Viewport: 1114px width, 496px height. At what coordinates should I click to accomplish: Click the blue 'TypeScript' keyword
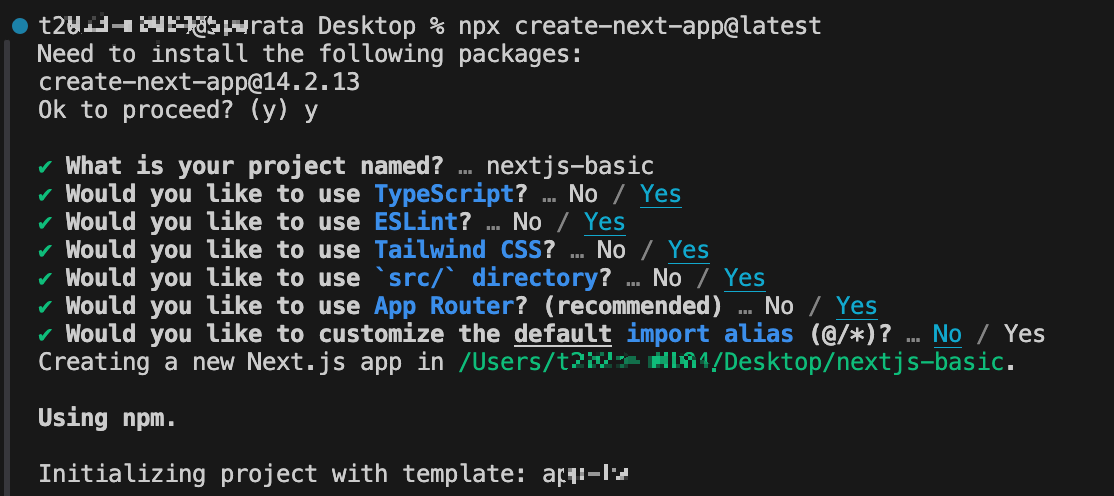point(444,194)
